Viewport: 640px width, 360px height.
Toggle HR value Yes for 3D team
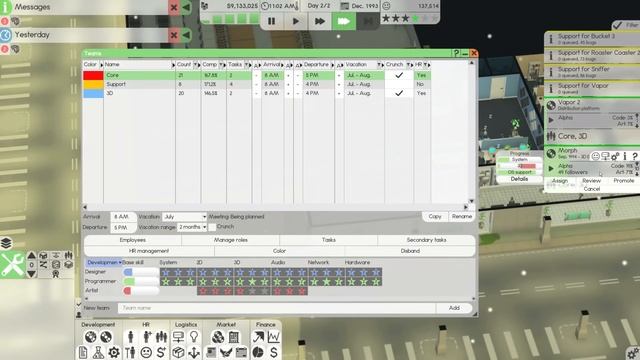coord(422,93)
